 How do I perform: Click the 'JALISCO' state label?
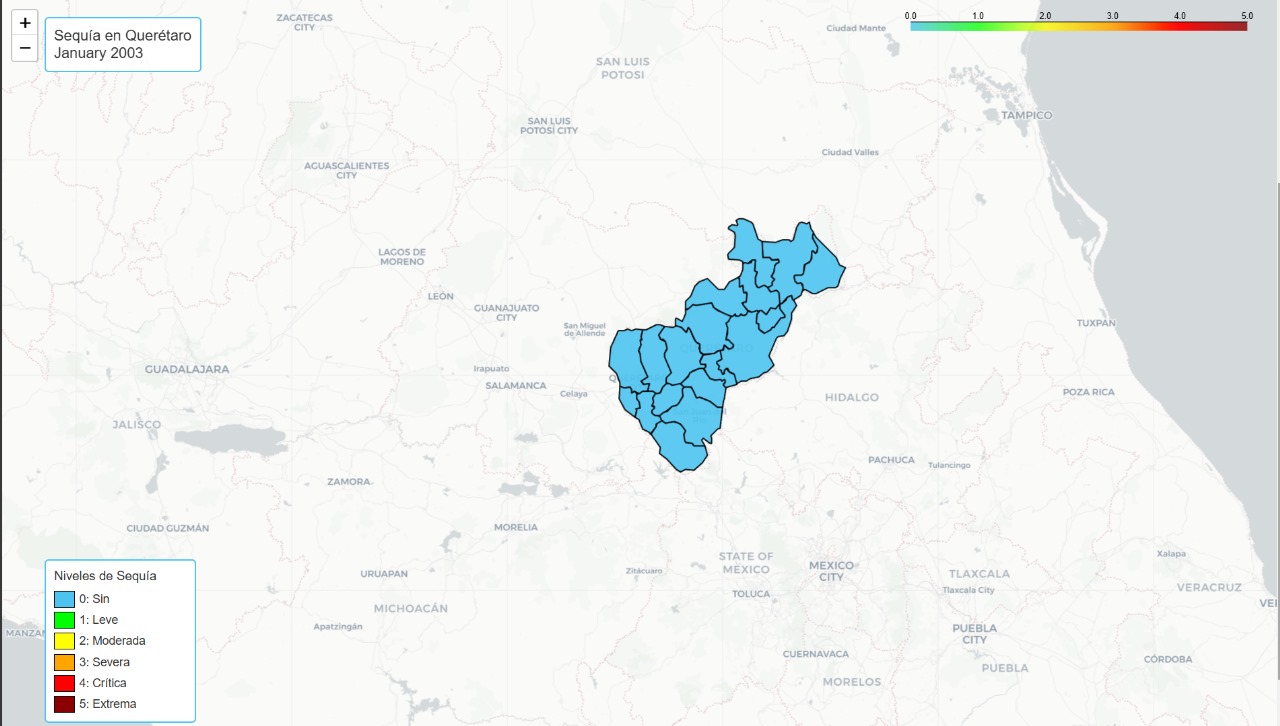click(x=137, y=425)
